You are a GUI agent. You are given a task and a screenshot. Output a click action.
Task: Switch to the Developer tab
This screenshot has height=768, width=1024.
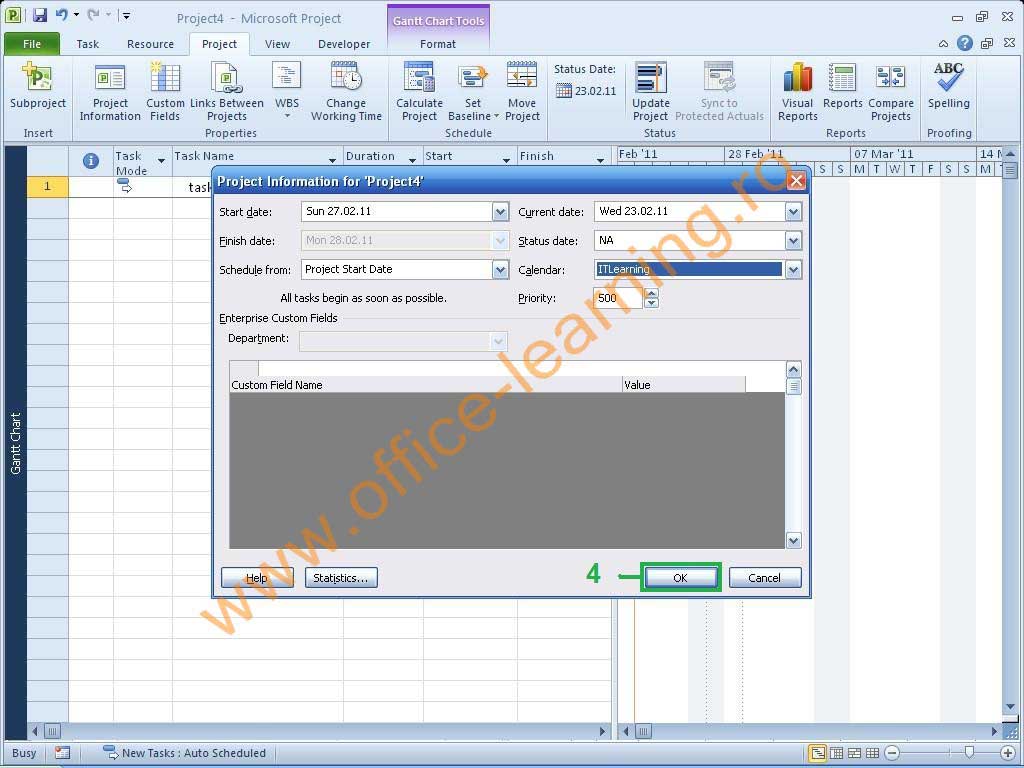coord(344,44)
